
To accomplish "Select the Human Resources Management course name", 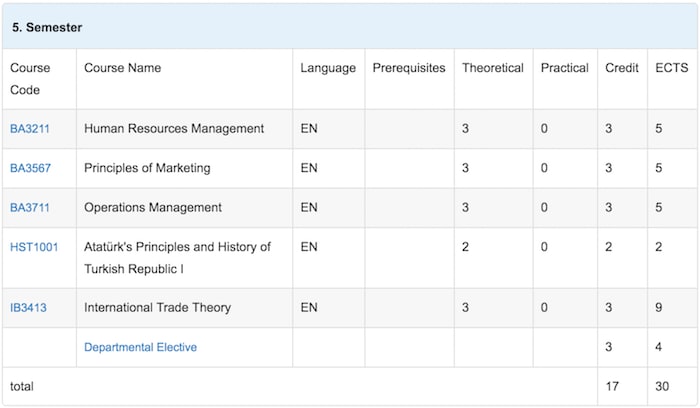I will pyautogui.click(x=174, y=129).
